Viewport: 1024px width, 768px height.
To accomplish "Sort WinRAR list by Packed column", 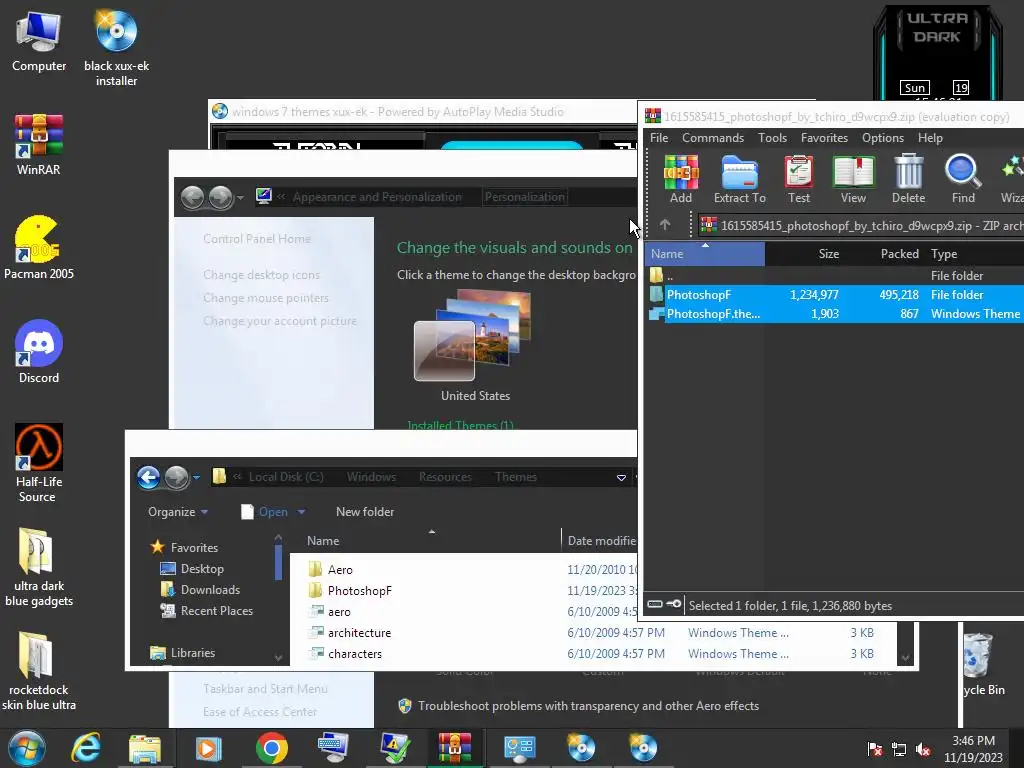I will (884, 253).
